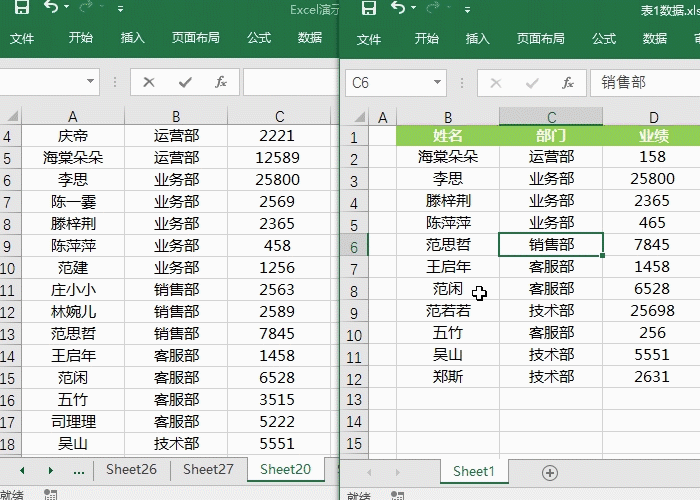This screenshot has width=700, height=500.
Task: Click the ... more sheets button
Action: point(78,469)
